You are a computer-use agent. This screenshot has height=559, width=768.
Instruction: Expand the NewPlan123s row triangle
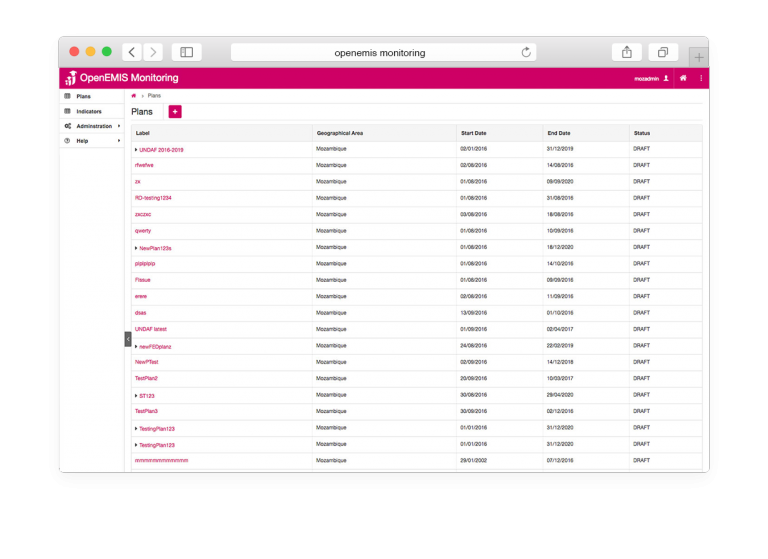136,247
